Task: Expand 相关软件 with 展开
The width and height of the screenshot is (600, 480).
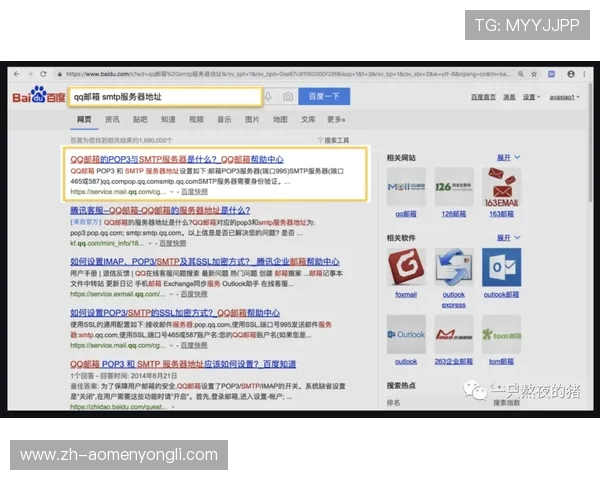Action: (x=508, y=238)
